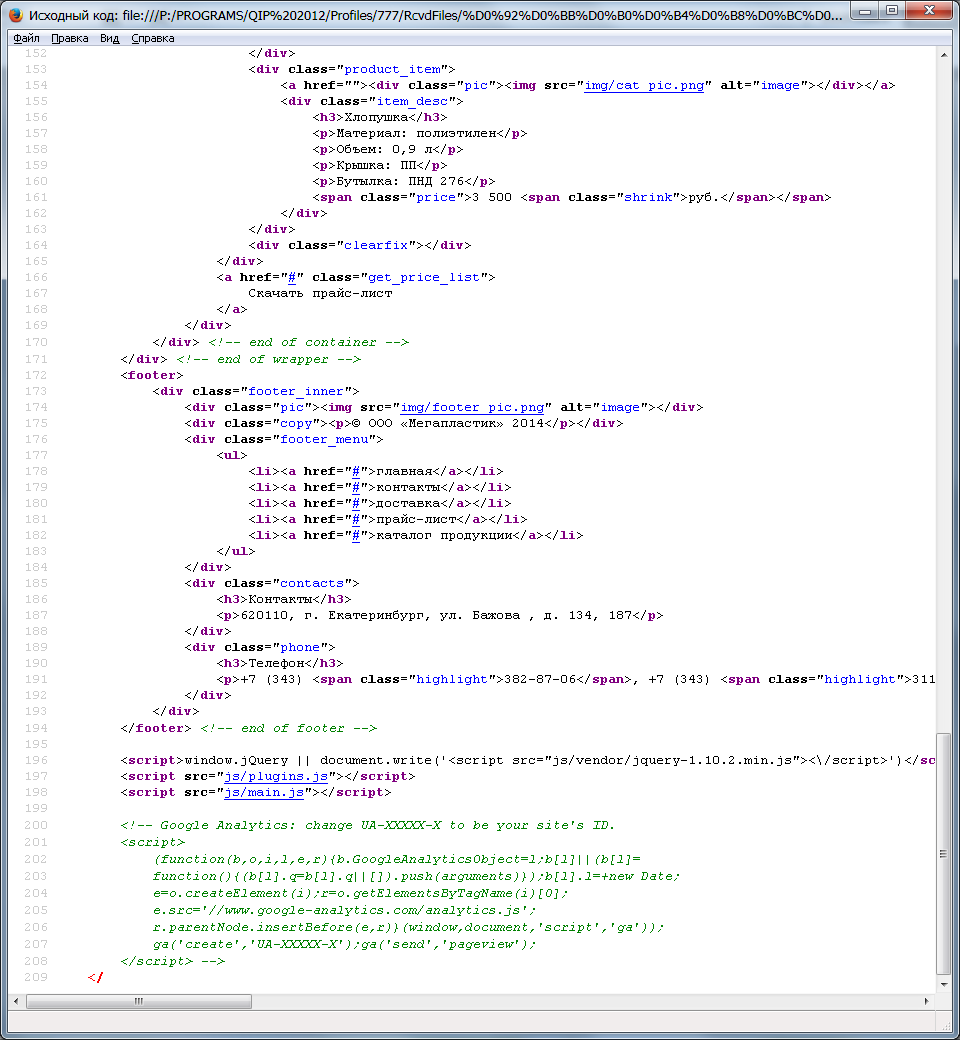Open the img/cat_pic.png link
This screenshot has width=960, height=1040.
pos(644,86)
